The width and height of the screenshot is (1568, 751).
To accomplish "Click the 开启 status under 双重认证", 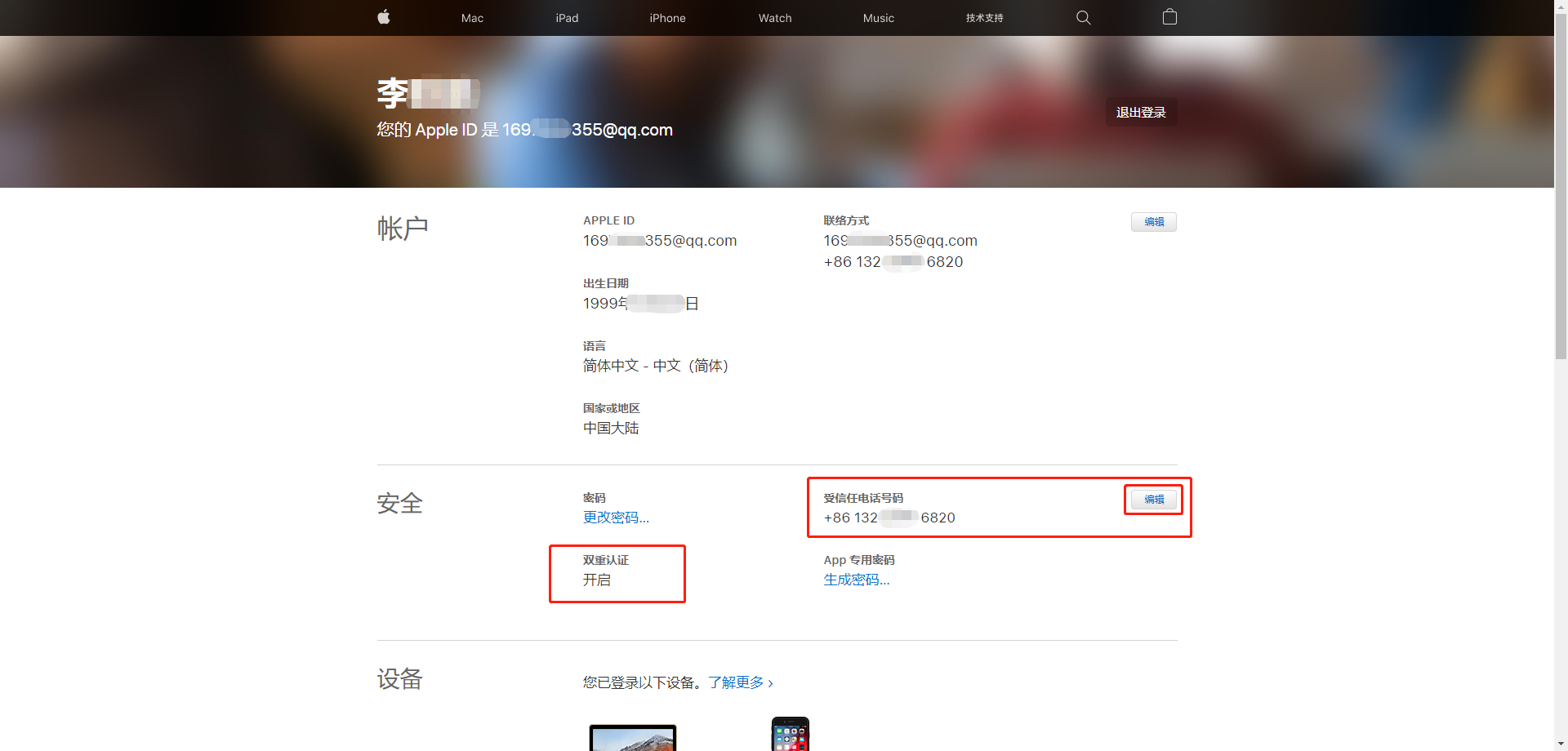I will point(597,580).
